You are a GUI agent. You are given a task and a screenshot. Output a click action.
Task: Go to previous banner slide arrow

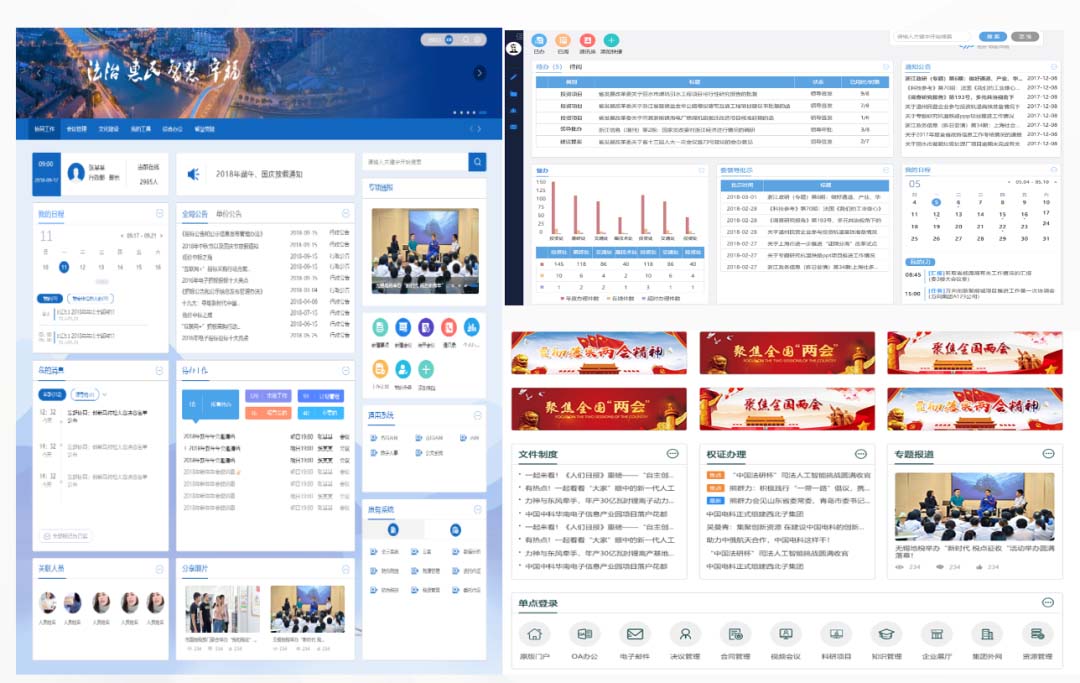(x=39, y=73)
